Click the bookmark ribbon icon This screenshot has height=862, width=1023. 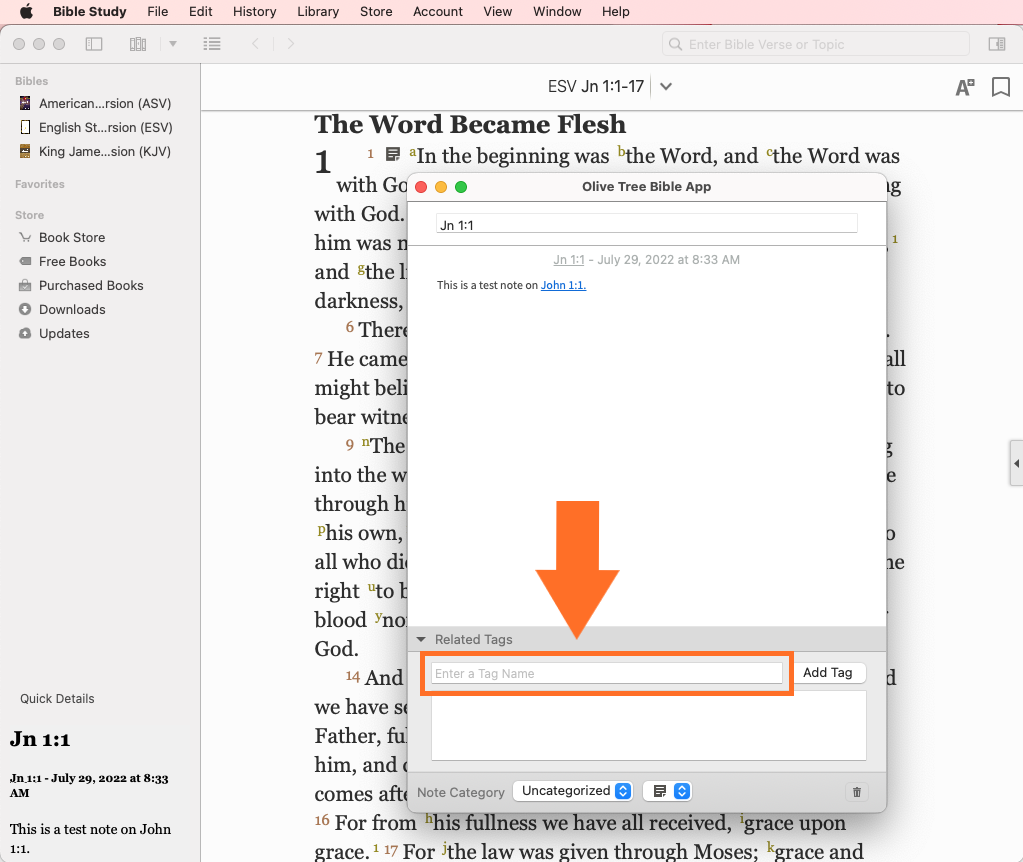click(1000, 87)
